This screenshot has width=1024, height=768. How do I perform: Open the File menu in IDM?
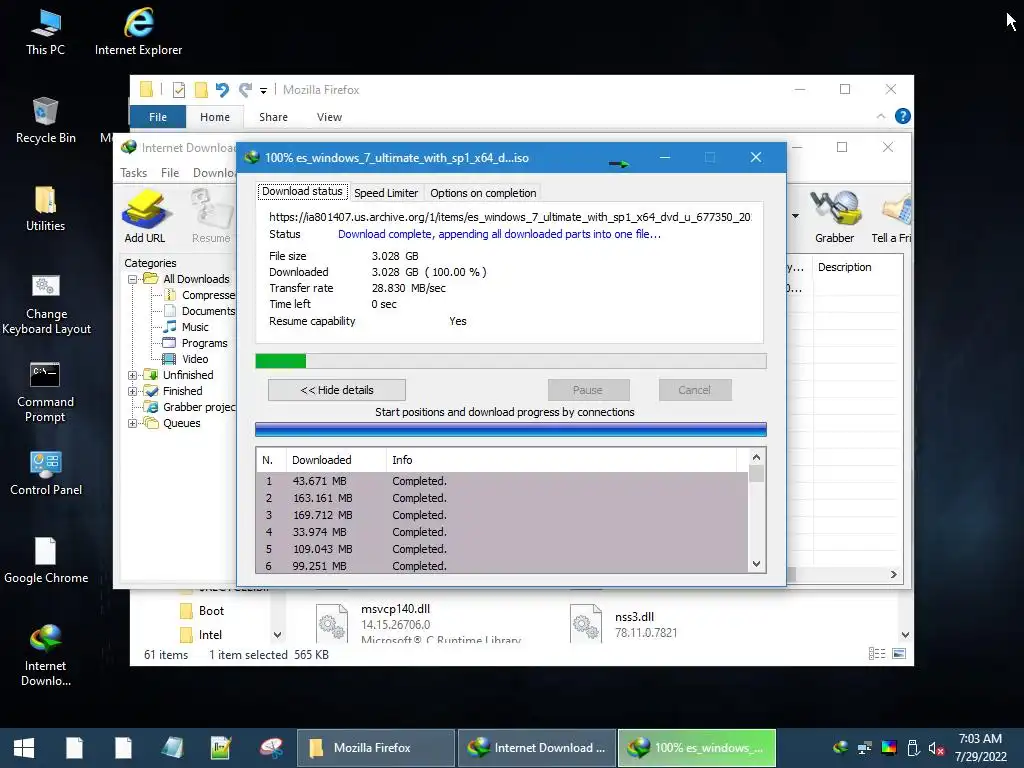click(170, 172)
